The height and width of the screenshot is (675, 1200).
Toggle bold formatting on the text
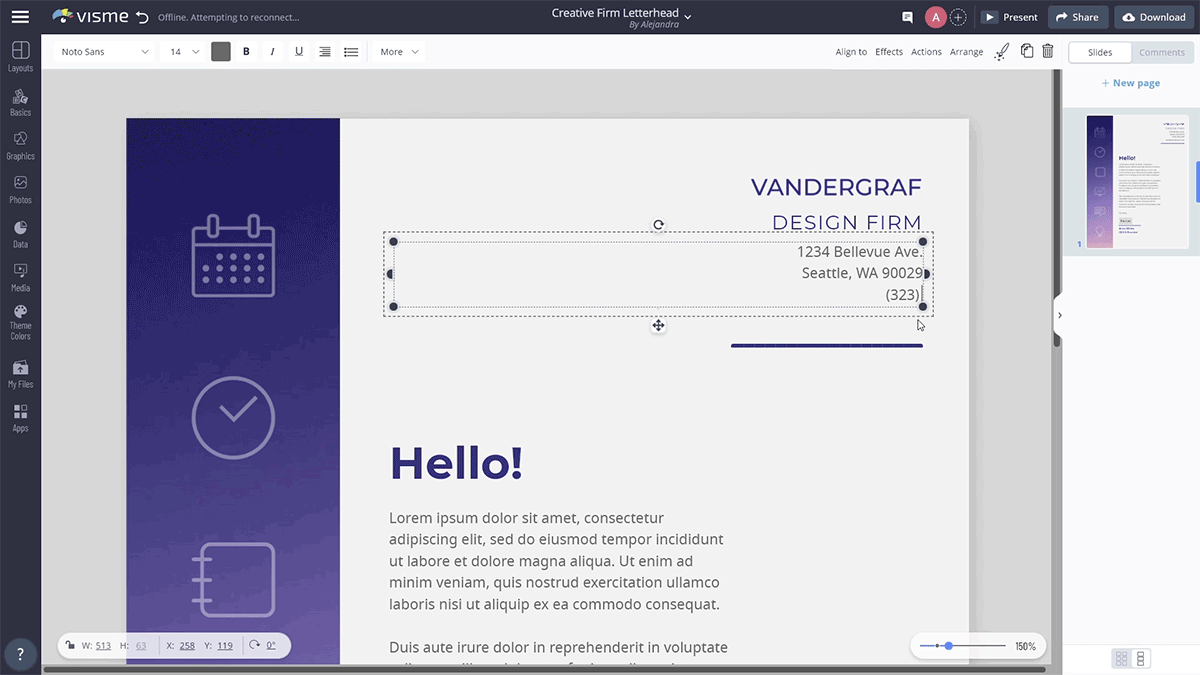(246, 51)
